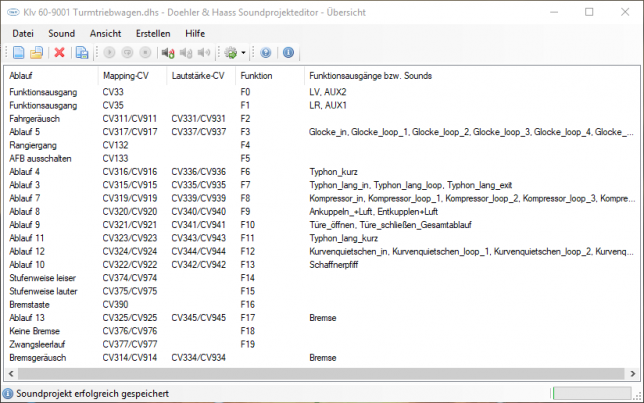Image resolution: width=644 pixels, height=403 pixels.
Task: Select the Ablauf 8 row
Action: coord(322,212)
